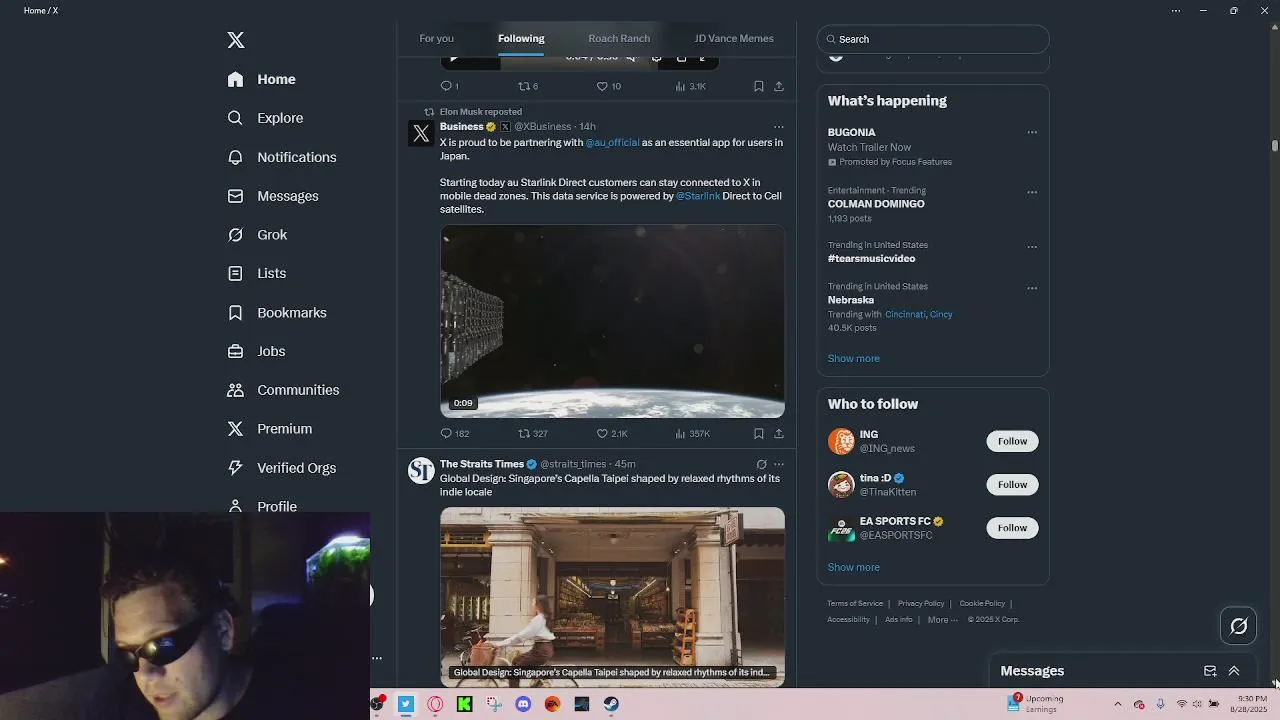1280x720 pixels.
Task: Launch Grok from the sidebar
Action: coord(257,235)
